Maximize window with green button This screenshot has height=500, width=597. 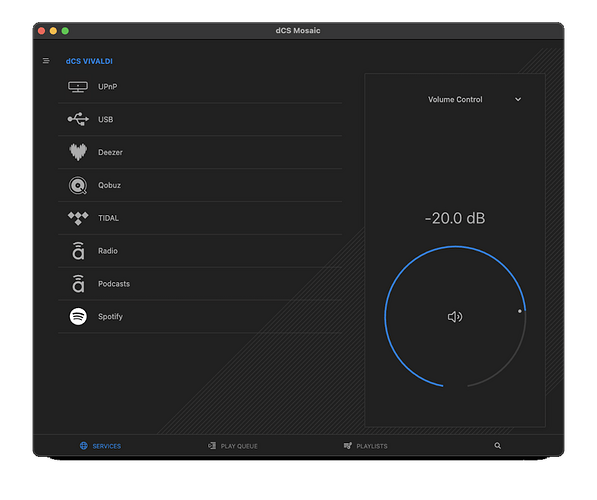[65, 31]
